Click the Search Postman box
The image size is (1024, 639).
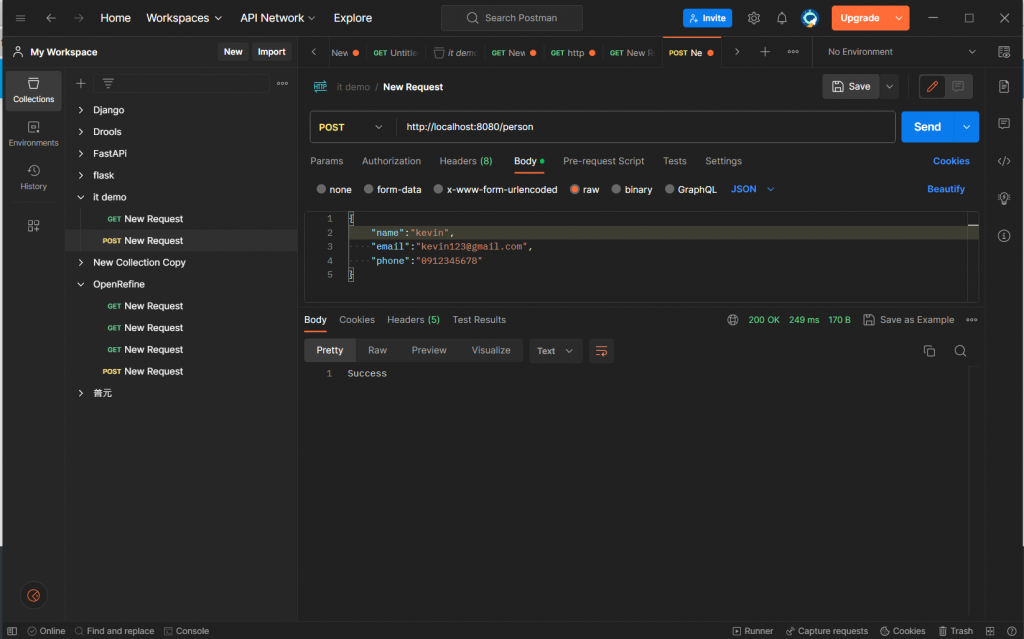pos(512,18)
